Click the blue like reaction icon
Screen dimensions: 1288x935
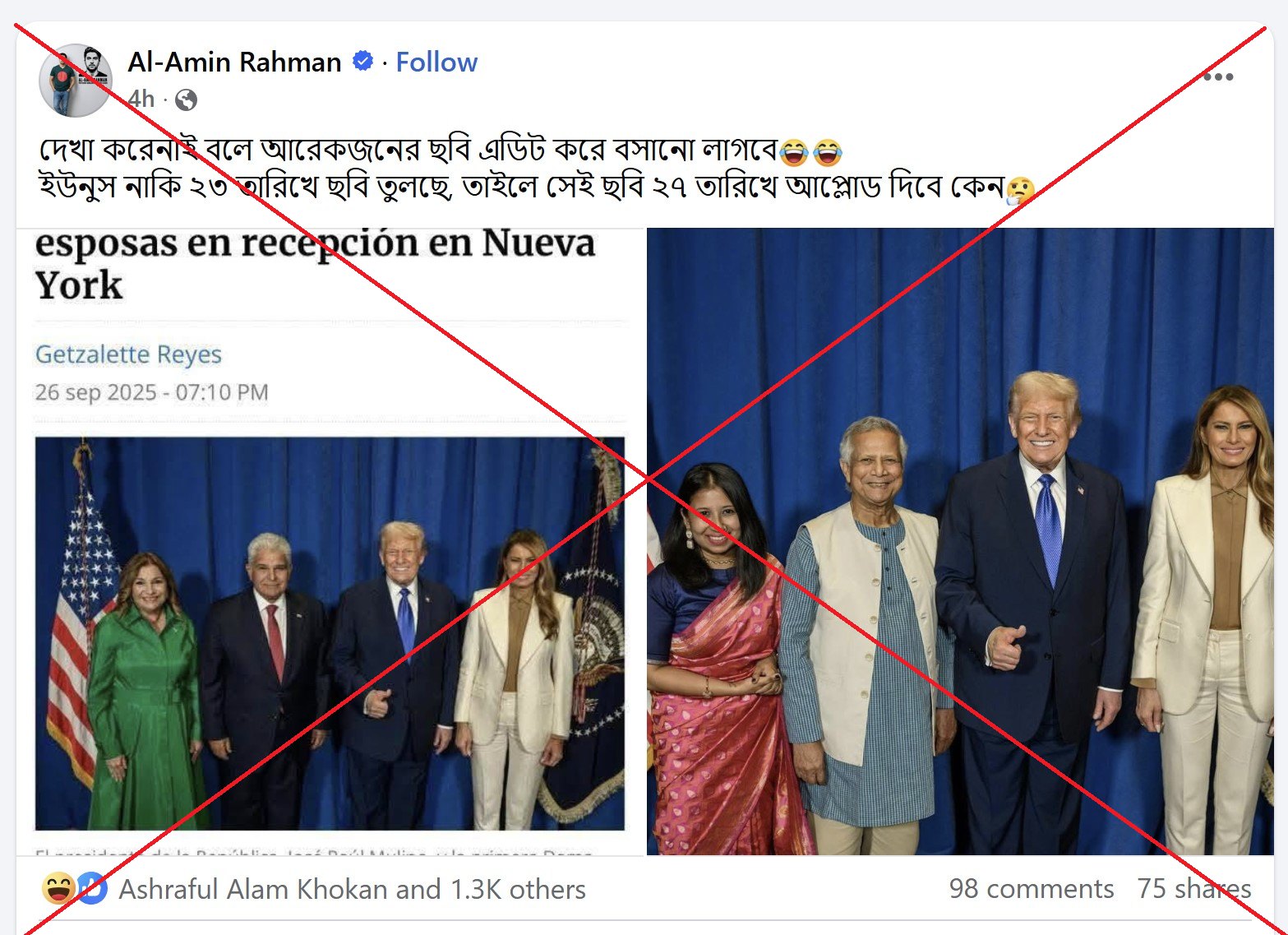92,888
